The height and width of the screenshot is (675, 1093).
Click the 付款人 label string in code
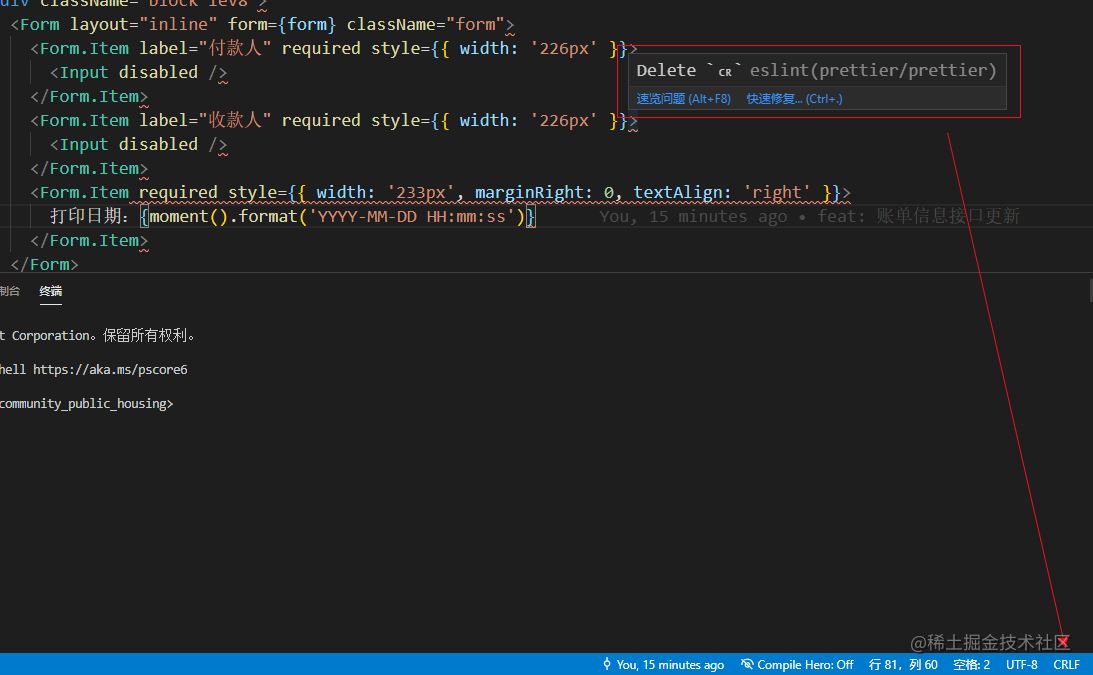pyautogui.click(x=235, y=49)
